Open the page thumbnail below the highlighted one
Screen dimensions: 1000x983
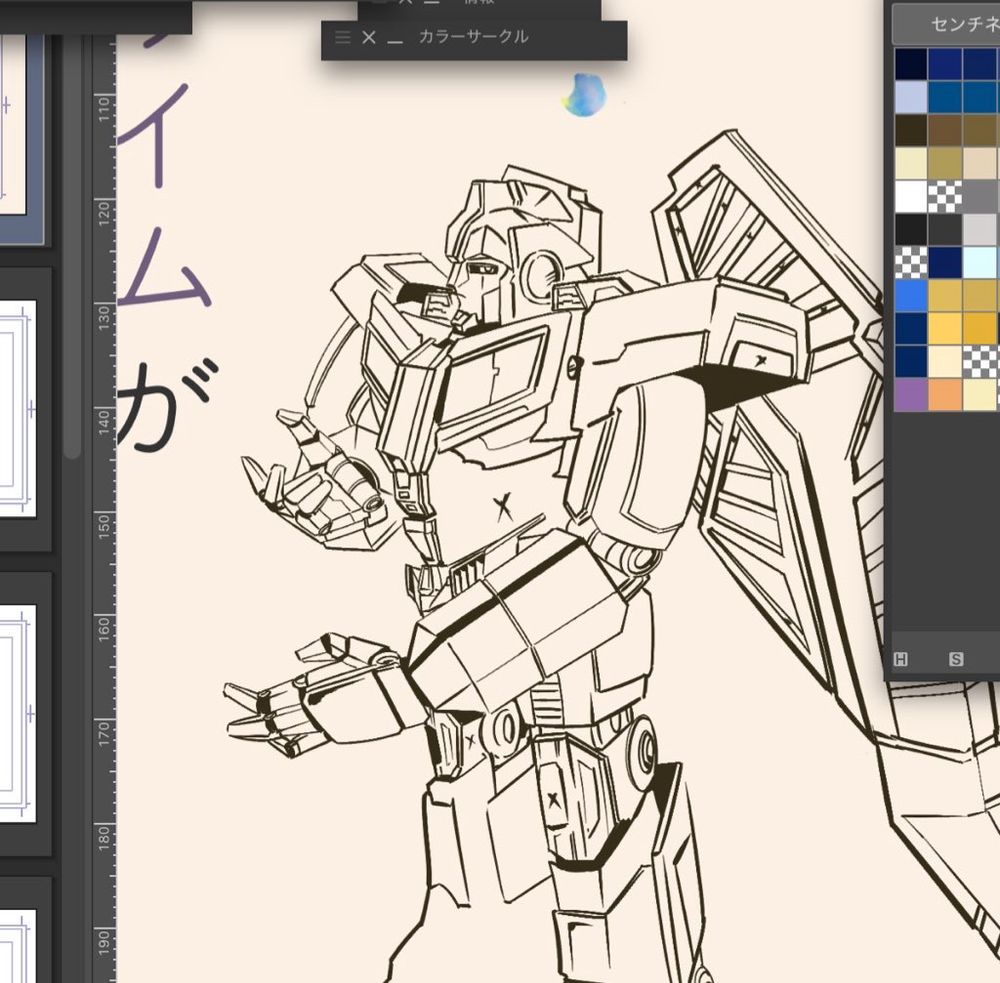coord(17,408)
